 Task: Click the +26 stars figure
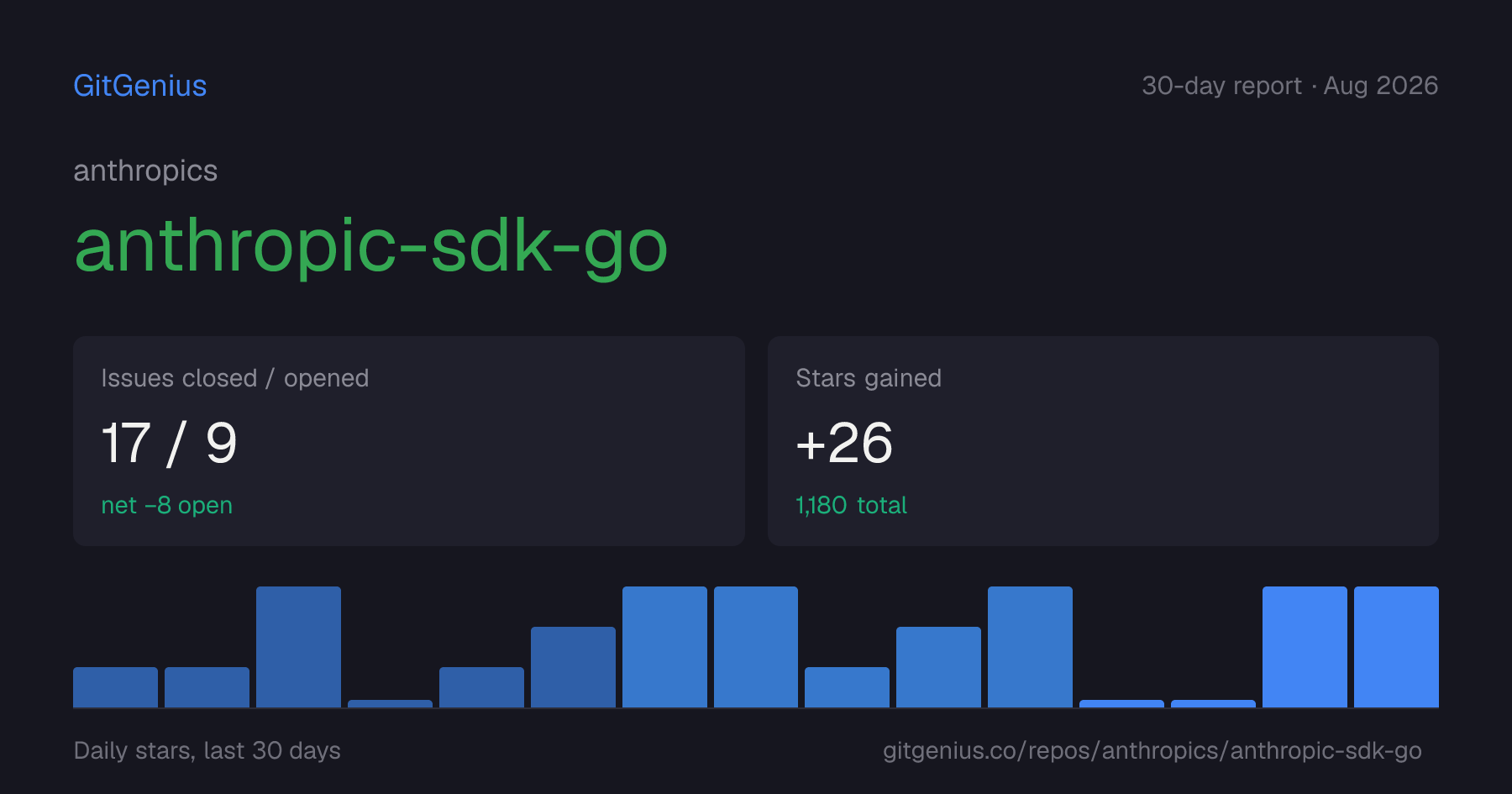[843, 443]
